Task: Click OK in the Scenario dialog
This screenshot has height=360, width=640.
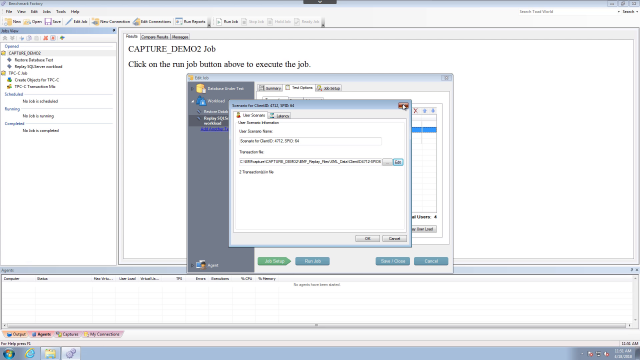Action: (x=367, y=238)
